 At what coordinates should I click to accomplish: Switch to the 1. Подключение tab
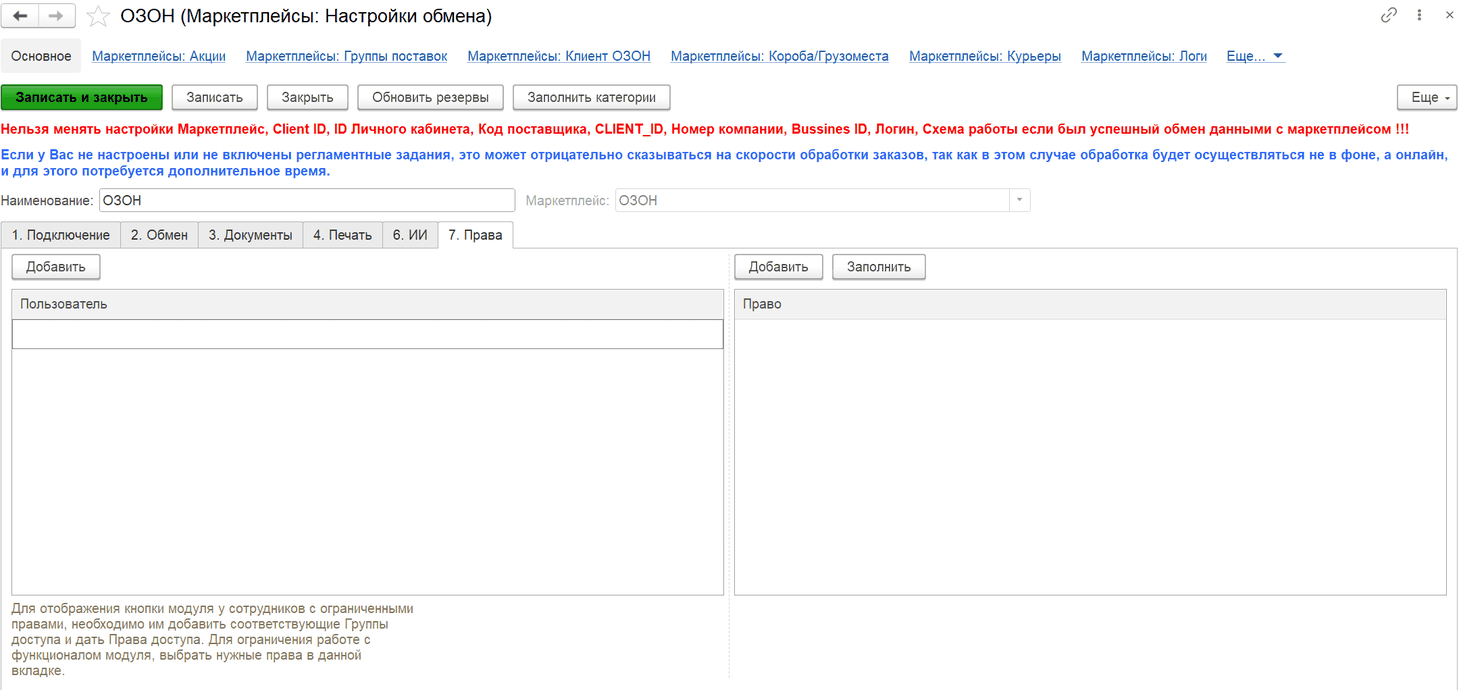(x=61, y=235)
